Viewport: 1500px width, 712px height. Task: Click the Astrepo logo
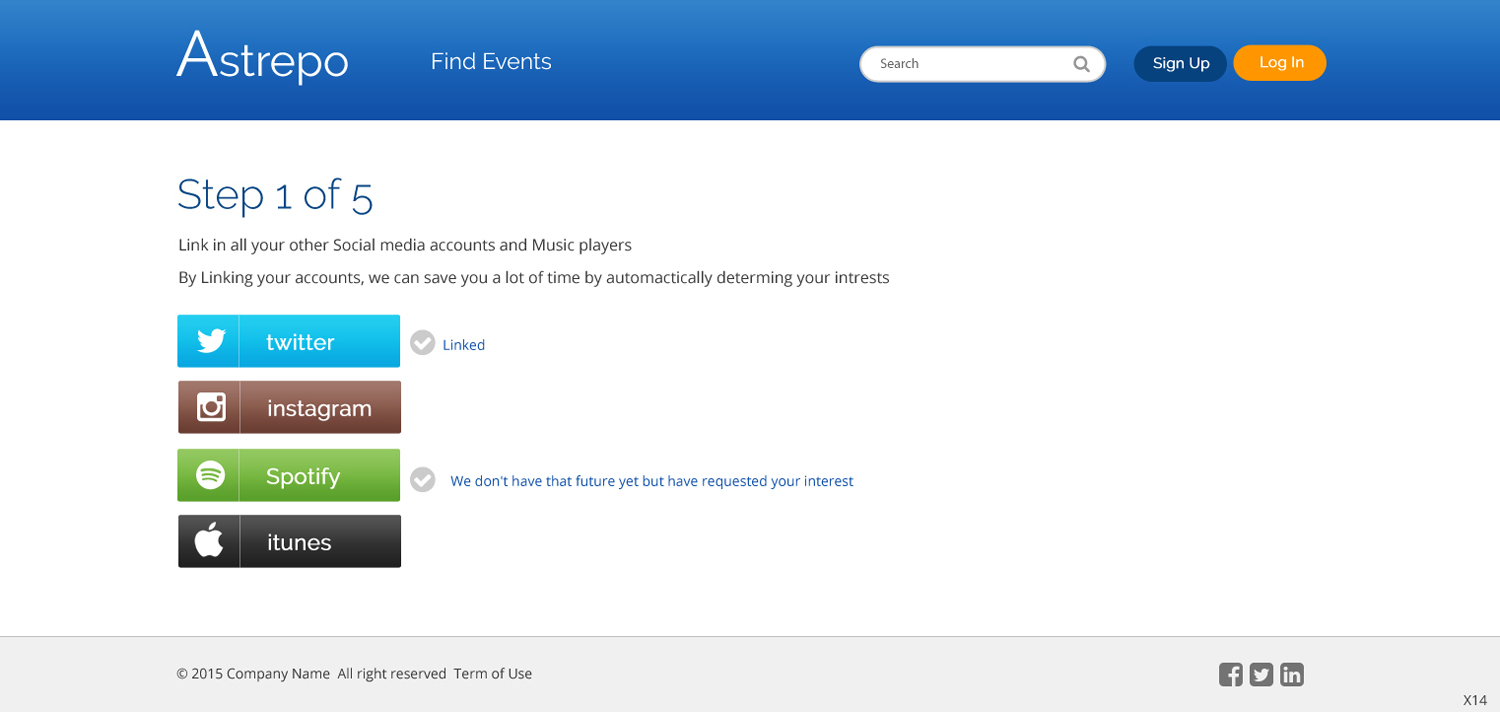coord(262,57)
